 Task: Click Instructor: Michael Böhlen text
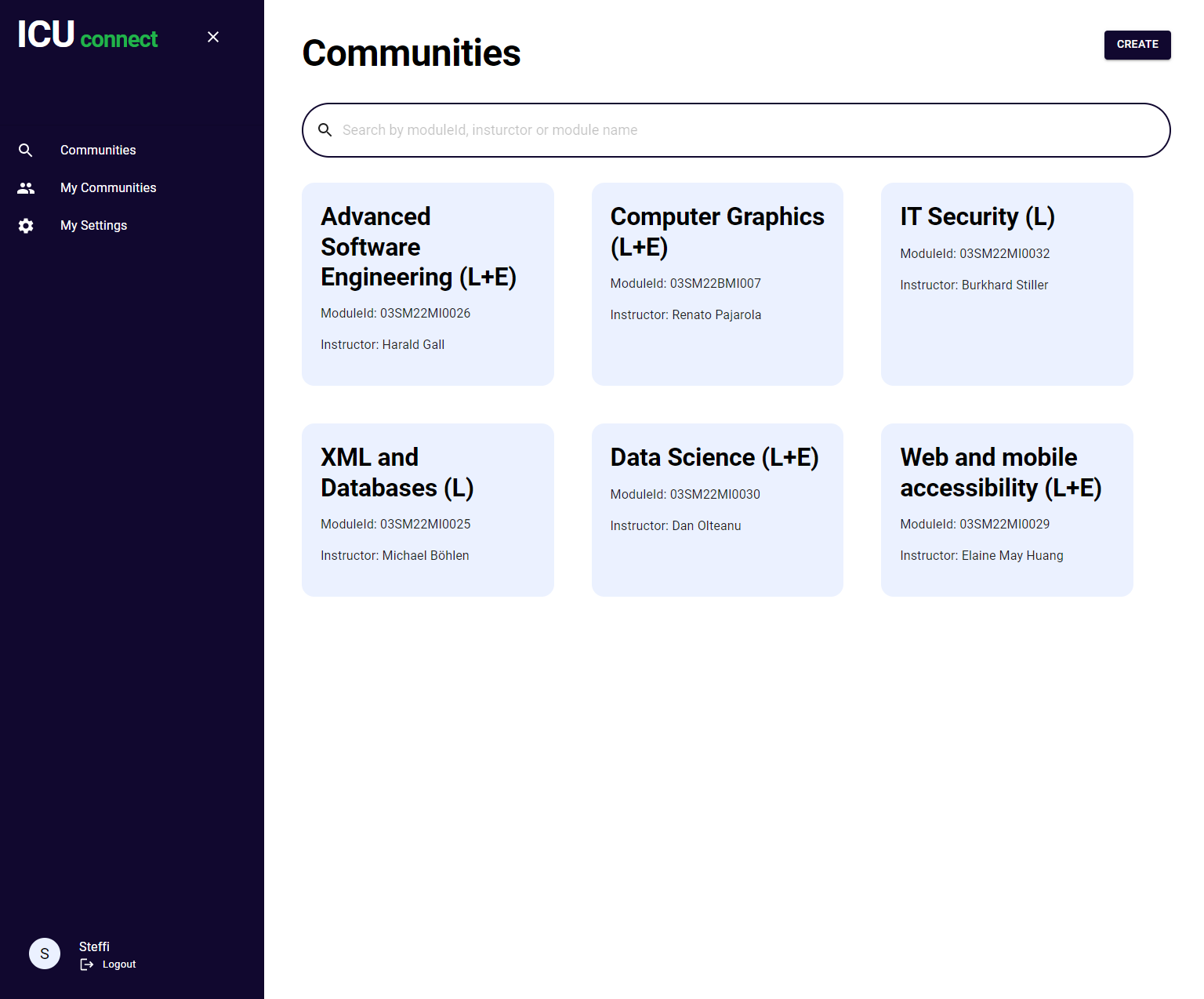point(395,555)
